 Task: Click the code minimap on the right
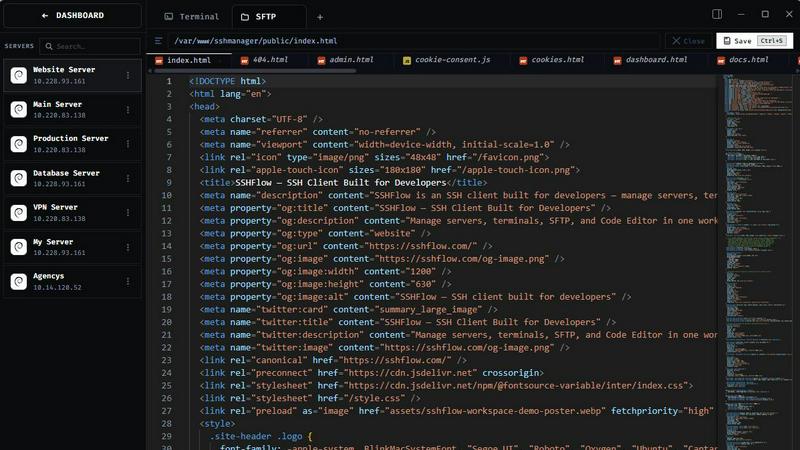pos(757,260)
